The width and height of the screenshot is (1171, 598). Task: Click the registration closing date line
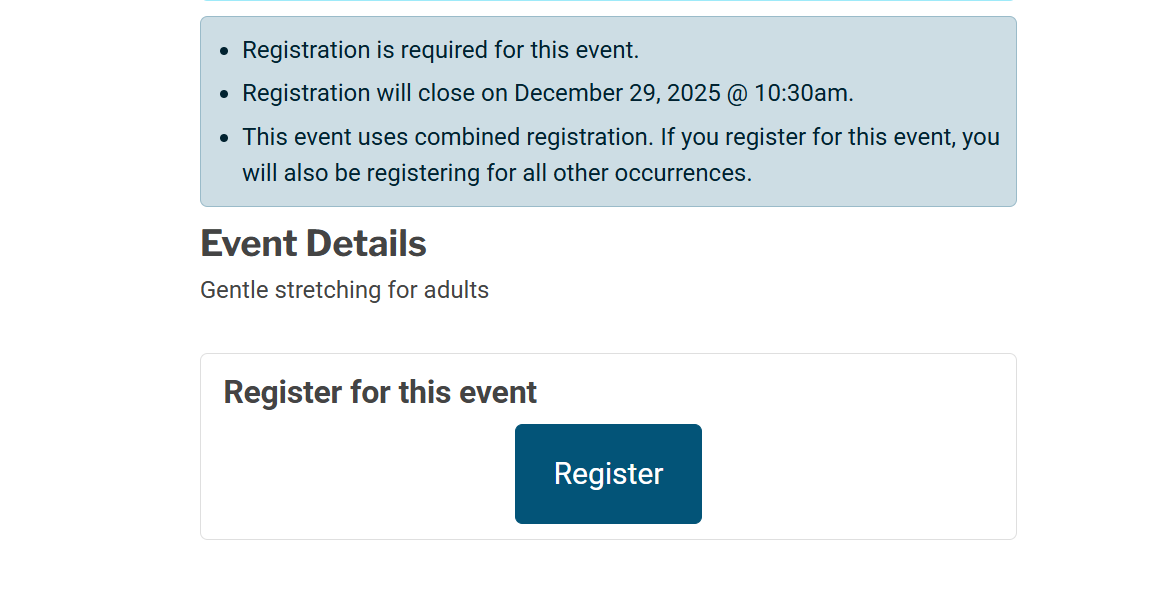[x=547, y=94]
